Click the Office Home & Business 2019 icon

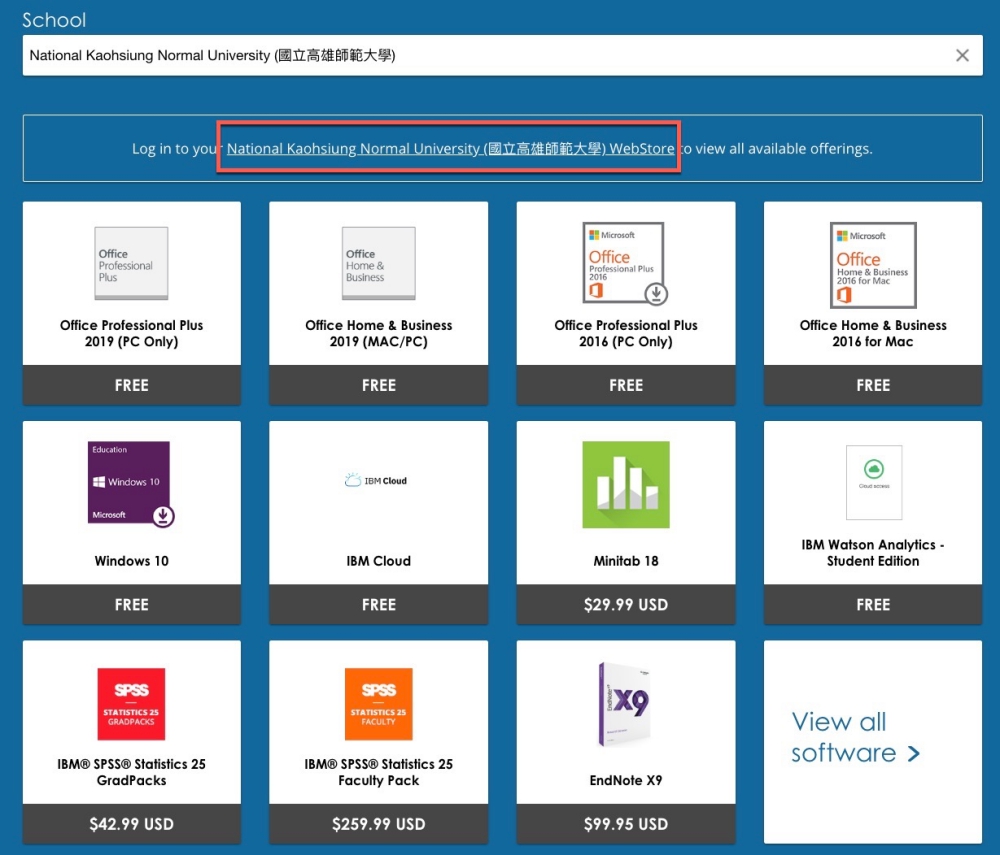pyautogui.click(x=378, y=263)
